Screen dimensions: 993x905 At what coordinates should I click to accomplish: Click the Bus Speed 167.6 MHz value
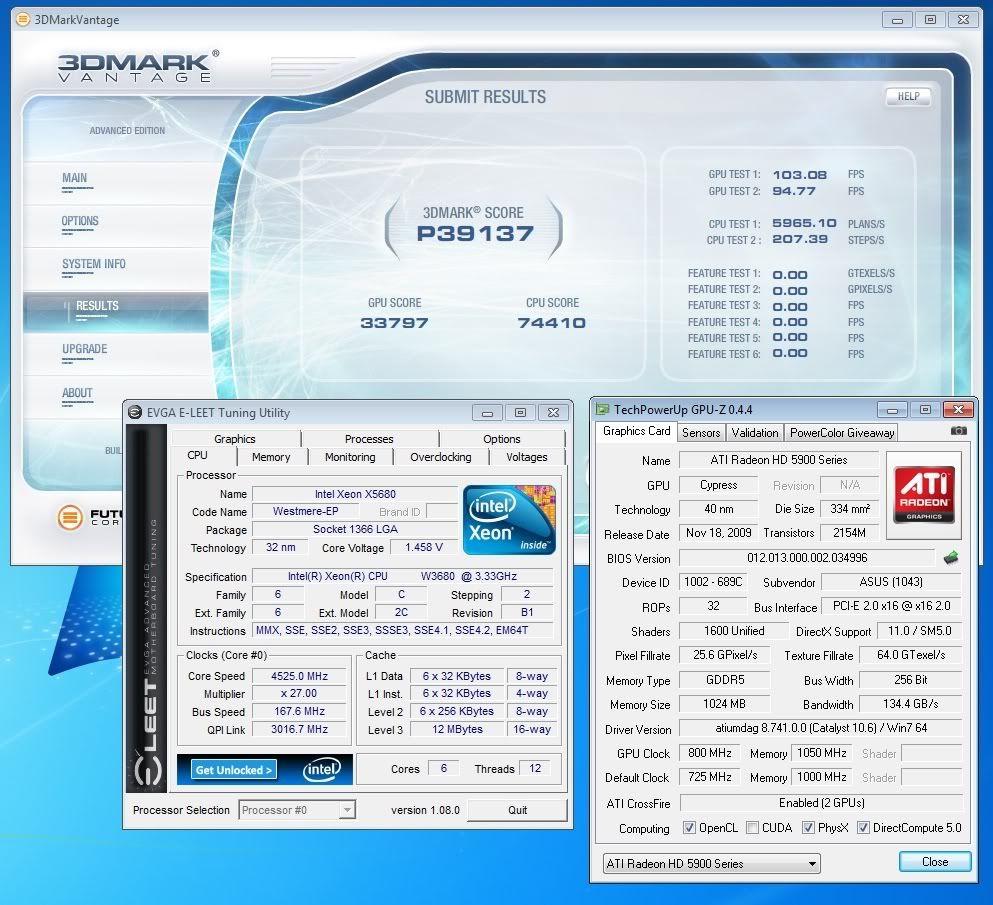click(300, 711)
